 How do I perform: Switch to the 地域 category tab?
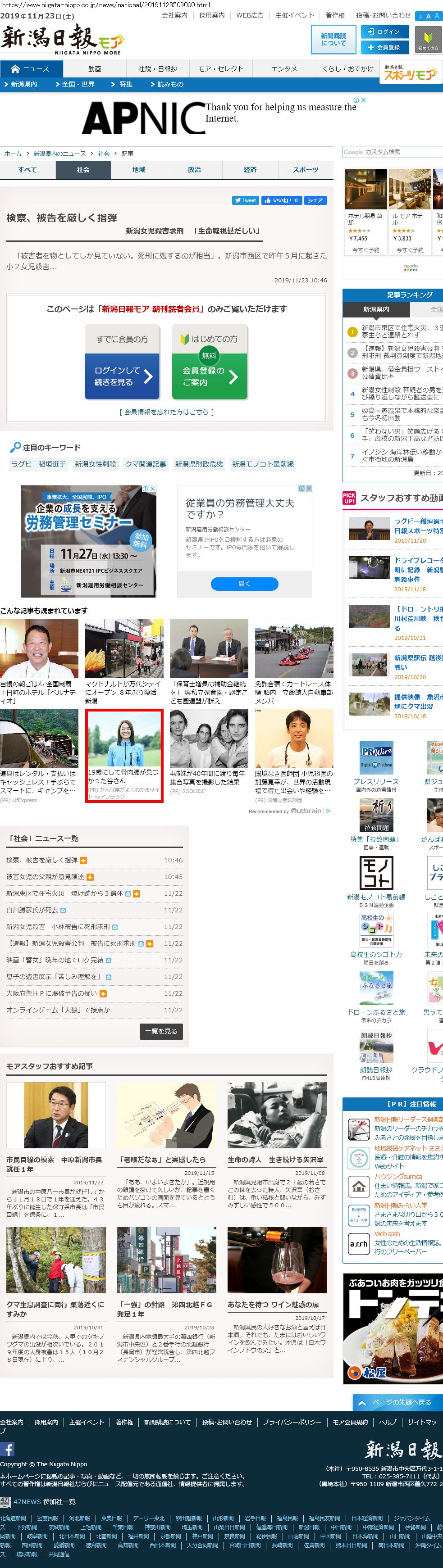[139, 170]
